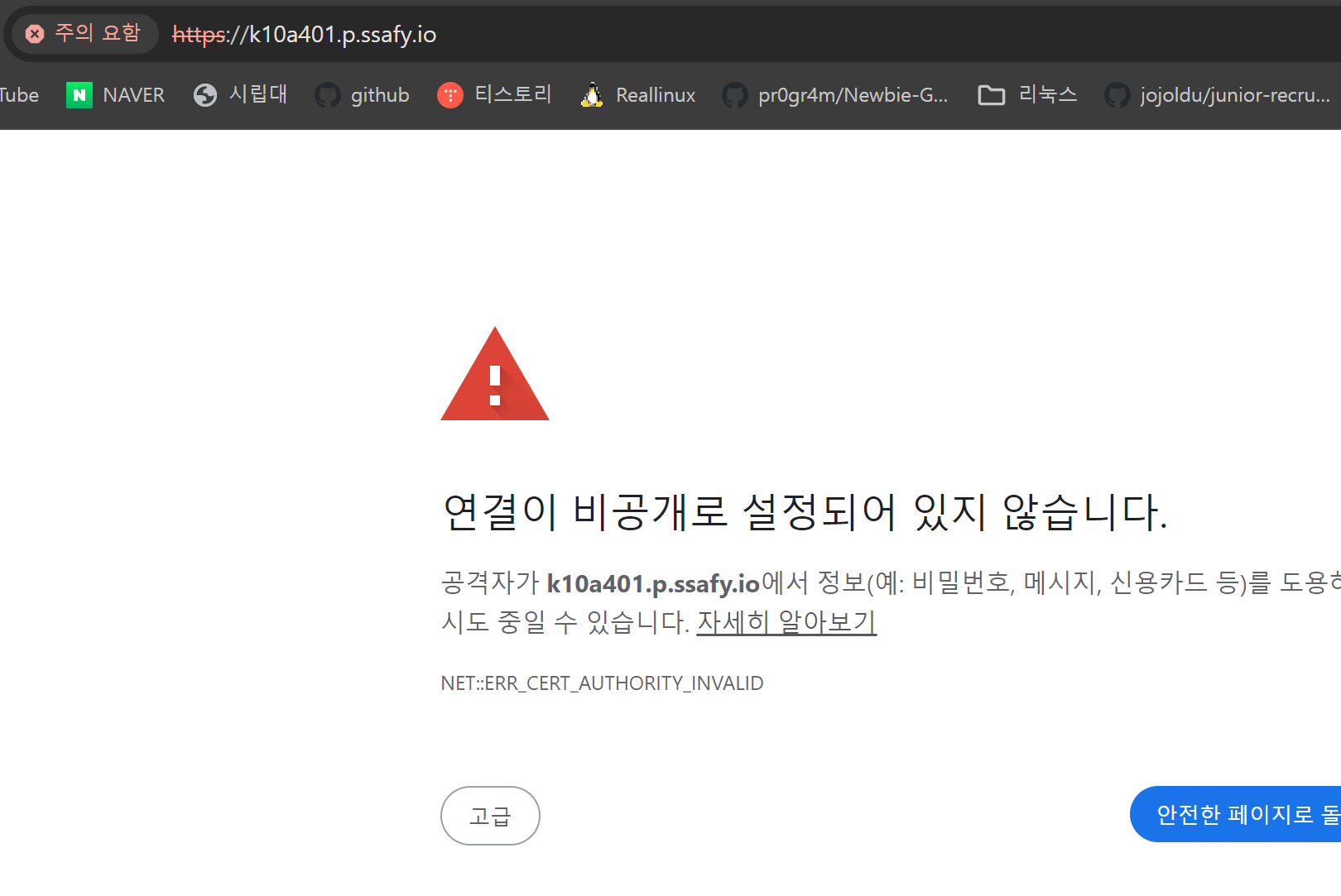The width and height of the screenshot is (1341, 896).
Task: Open the pr0gr4m/Newbie-G... bookmark
Action: (x=836, y=94)
